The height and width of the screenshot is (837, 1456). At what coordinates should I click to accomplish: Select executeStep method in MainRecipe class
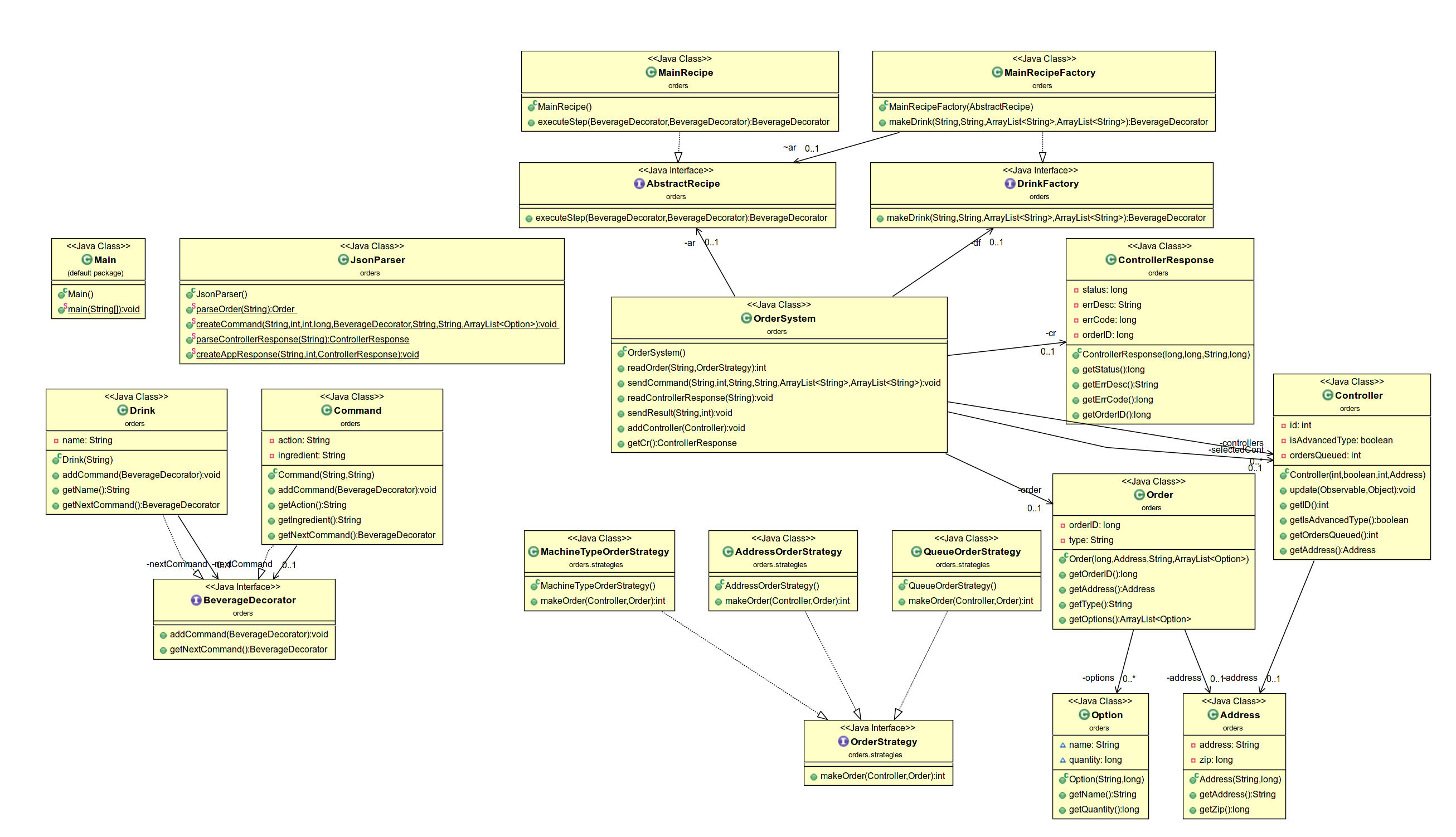click(x=684, y=122)
